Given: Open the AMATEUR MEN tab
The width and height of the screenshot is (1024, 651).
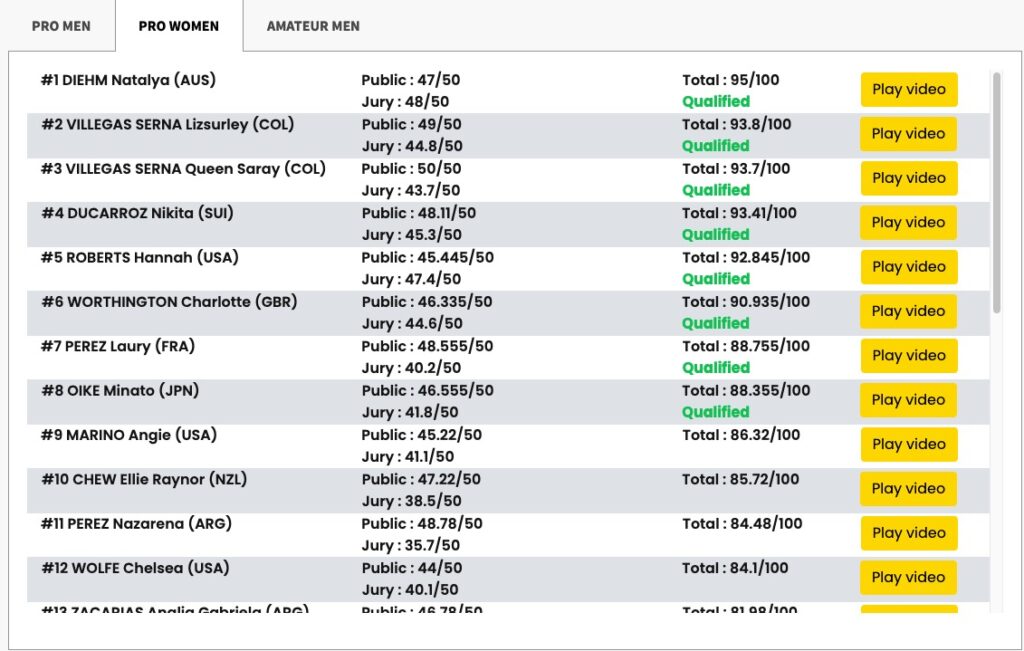Looking at the screenshot, I should click(x=313, y=26).
